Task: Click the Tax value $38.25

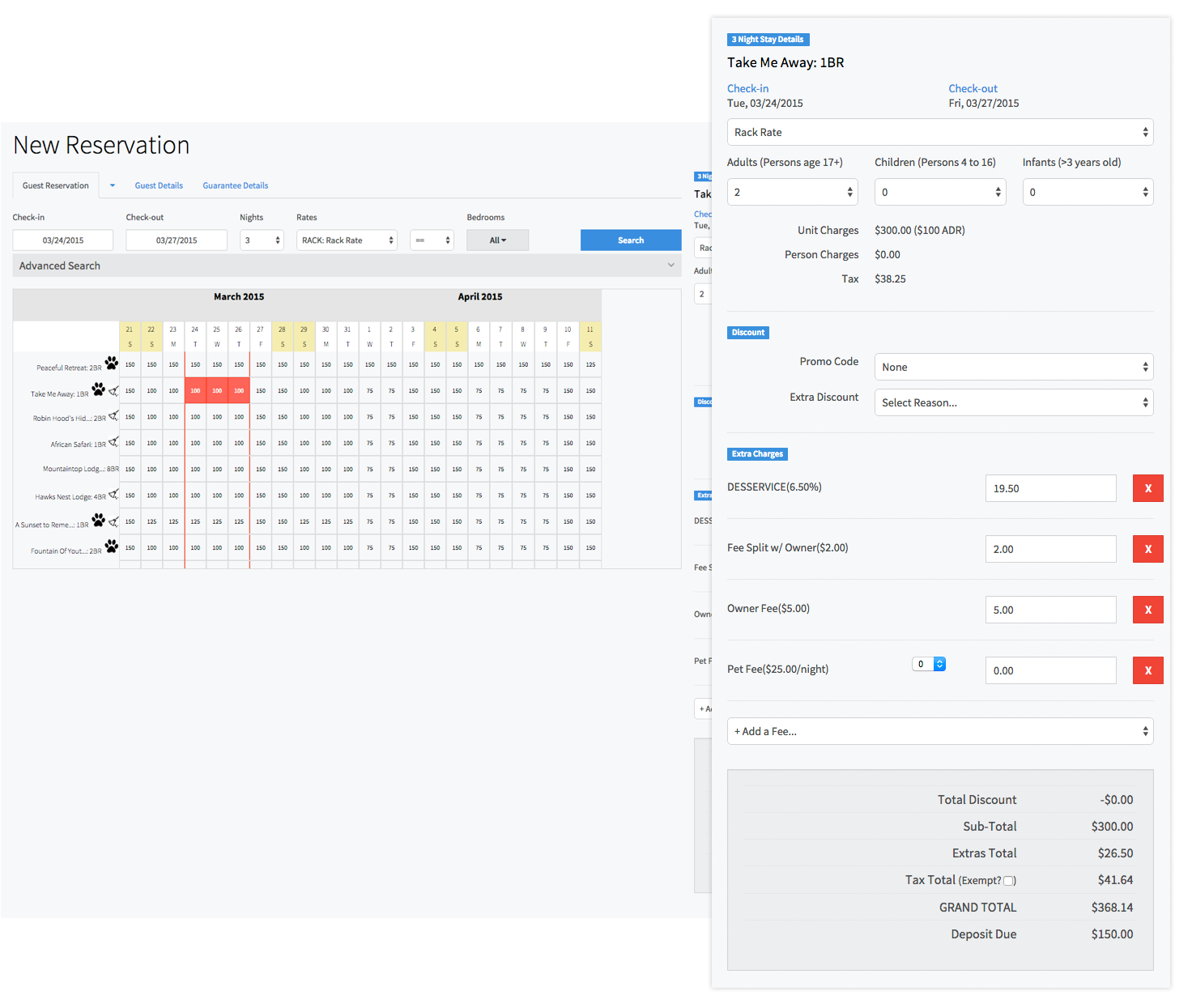Action: pyautogui.click(x=890, y=279)
